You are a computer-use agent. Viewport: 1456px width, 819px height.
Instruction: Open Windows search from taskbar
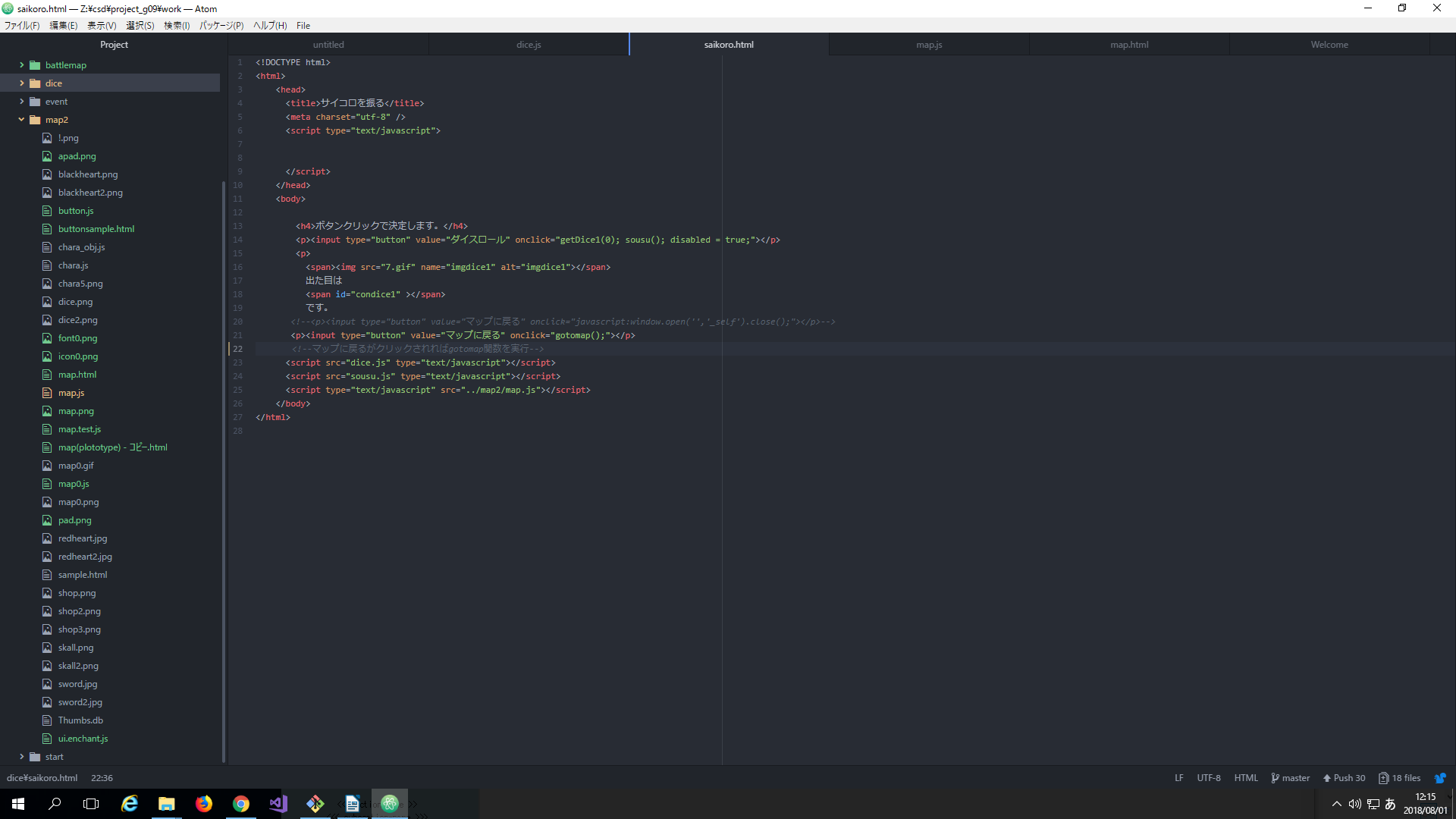(55, 804)
